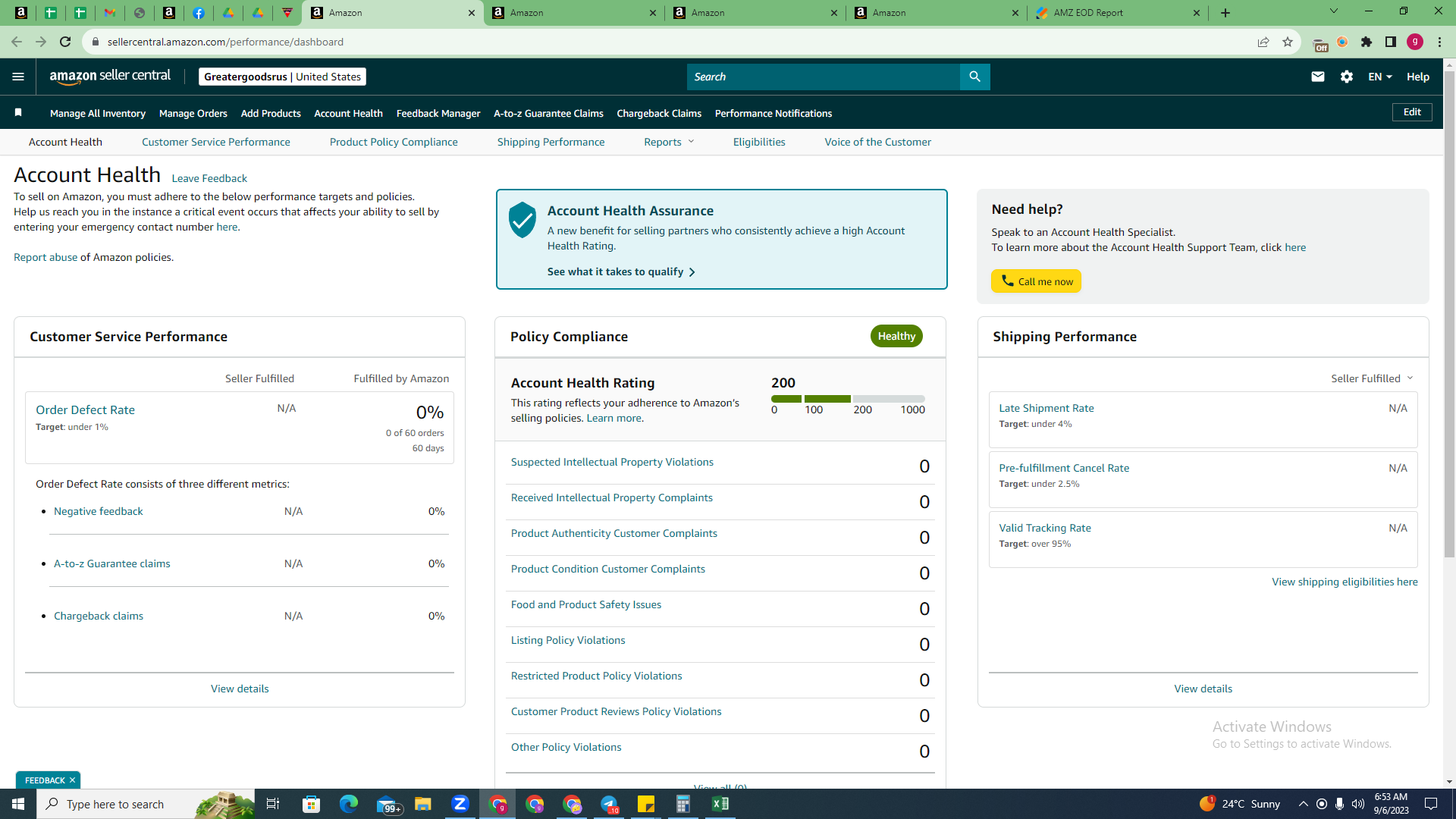Expand the Reports dropdown menu

[x=669, y=142]
